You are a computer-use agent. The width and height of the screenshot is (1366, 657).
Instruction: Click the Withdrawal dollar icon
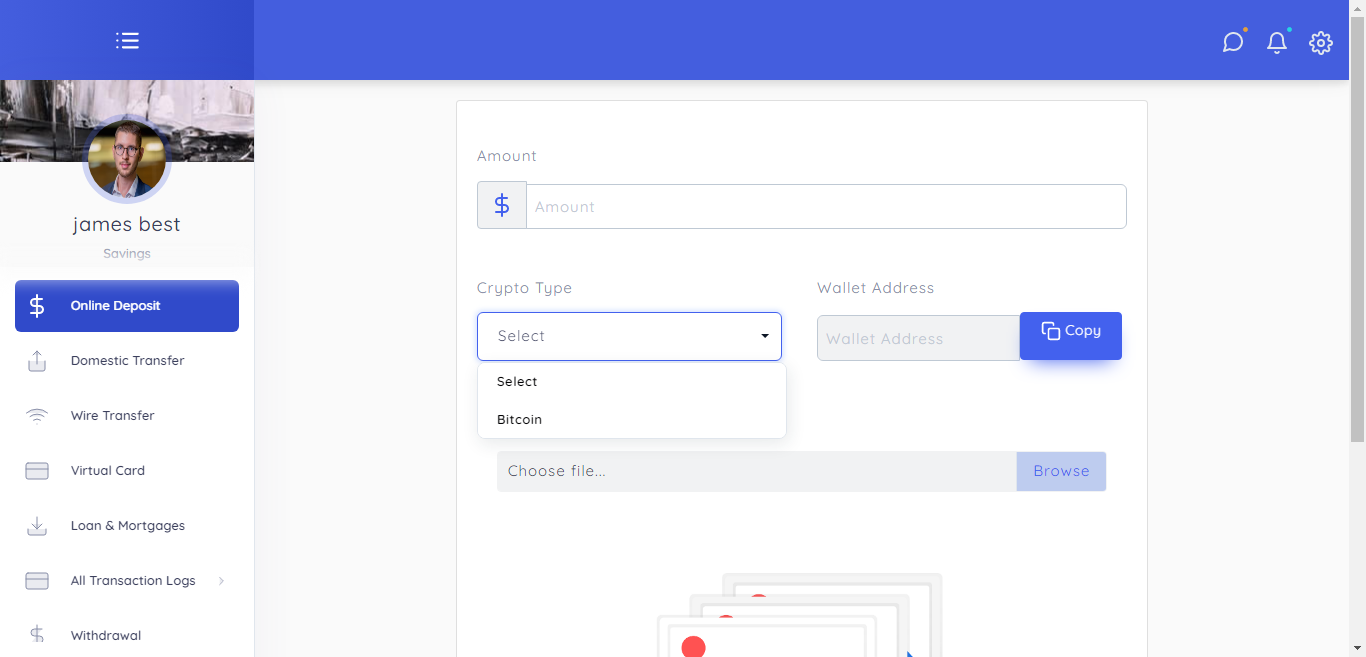point(37,635)
